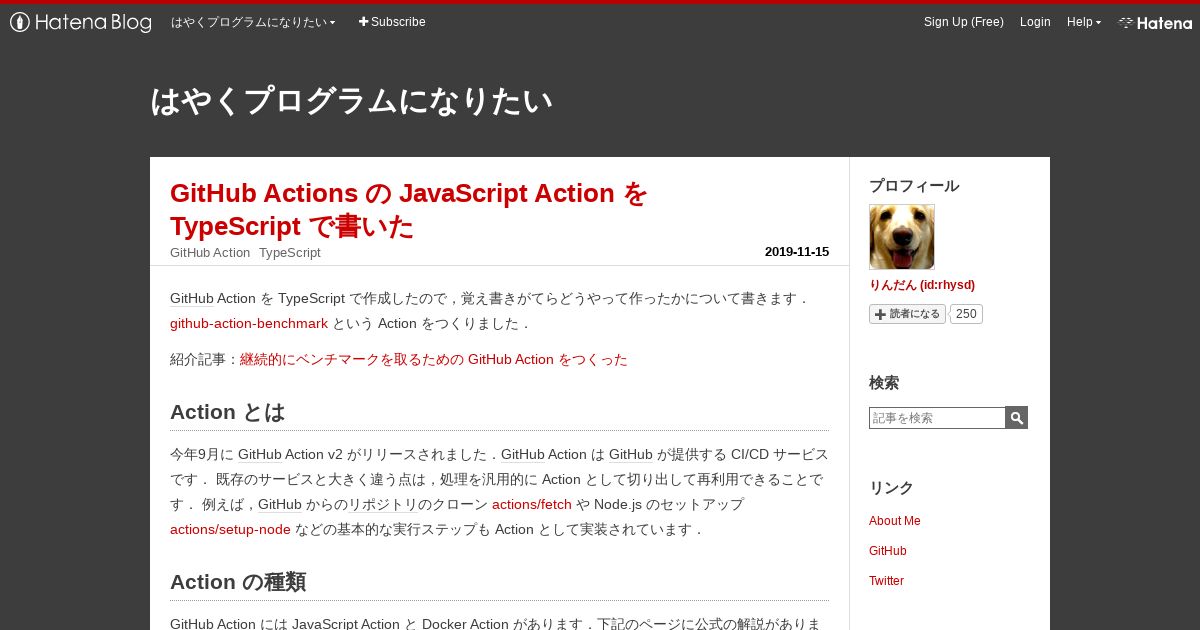This screenshot has height=630, width=1200.
Task: Open the article title GitHub Actions の JavaScript Action
Action: tap(409, 209)
